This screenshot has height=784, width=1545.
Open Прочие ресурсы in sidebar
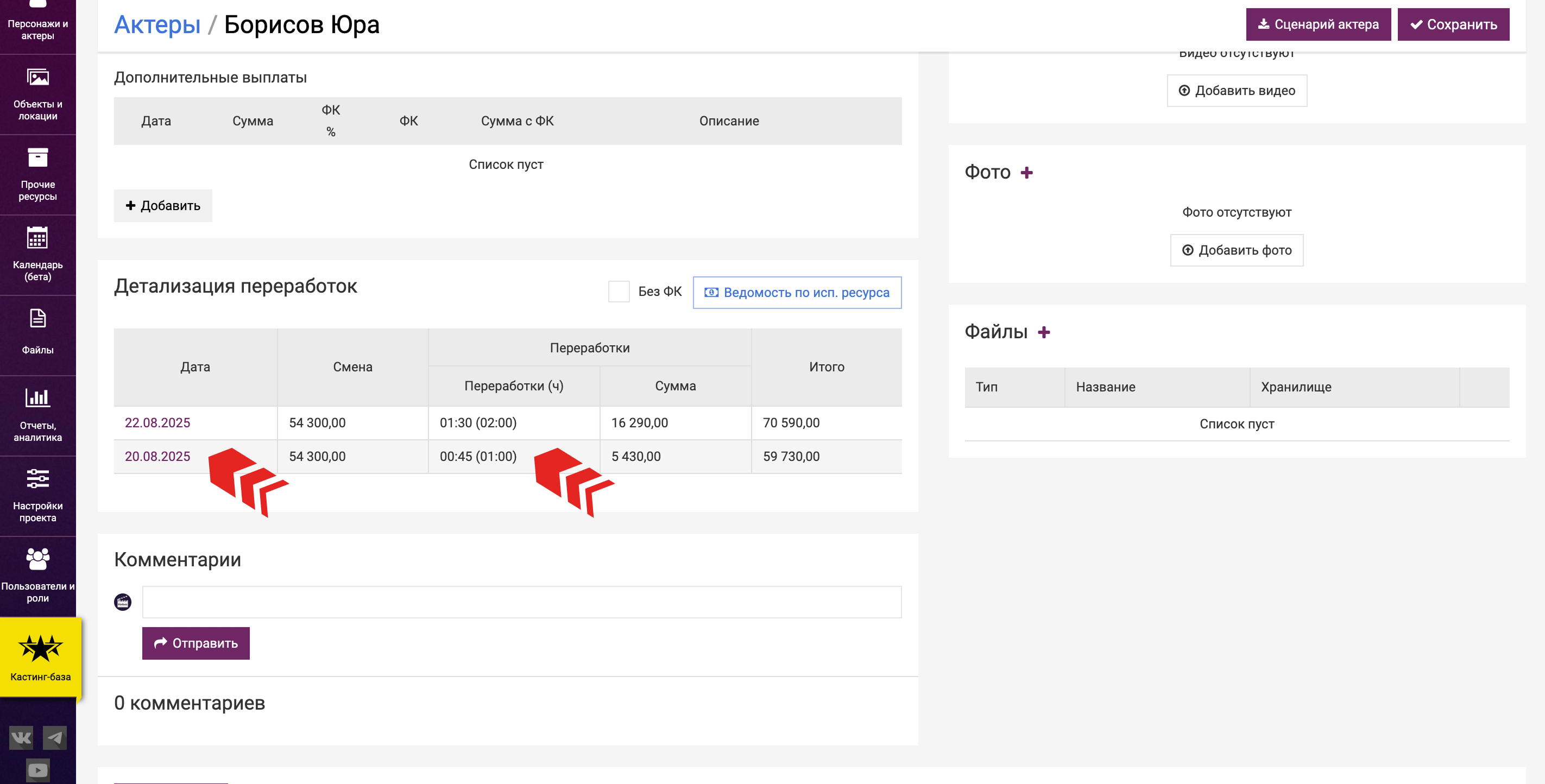tap(38, 175)
